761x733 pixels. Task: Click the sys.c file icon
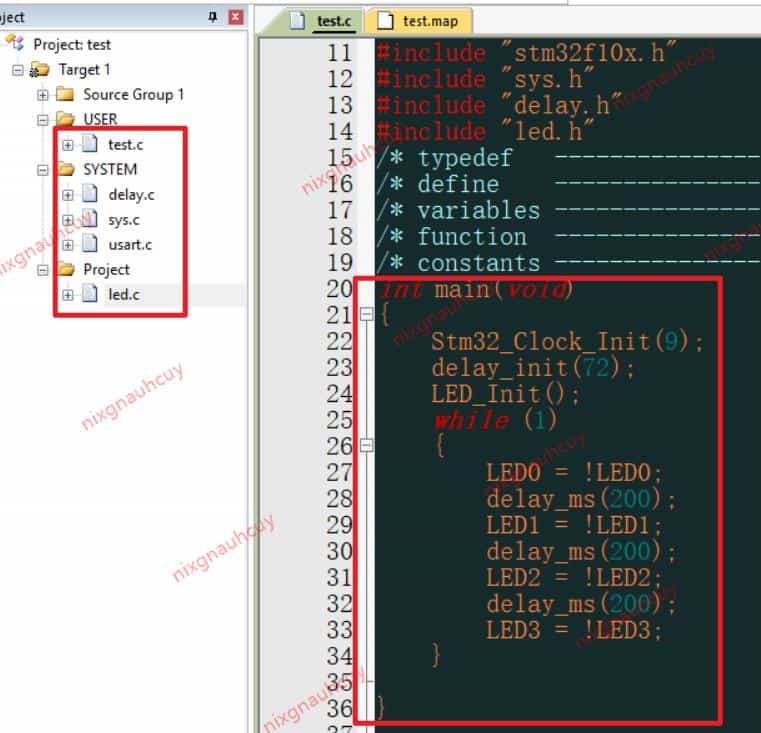coord(90,219)
